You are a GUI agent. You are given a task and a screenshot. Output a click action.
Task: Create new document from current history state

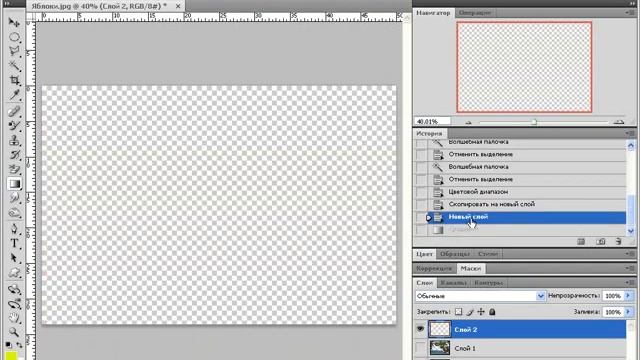coord(581,242)
